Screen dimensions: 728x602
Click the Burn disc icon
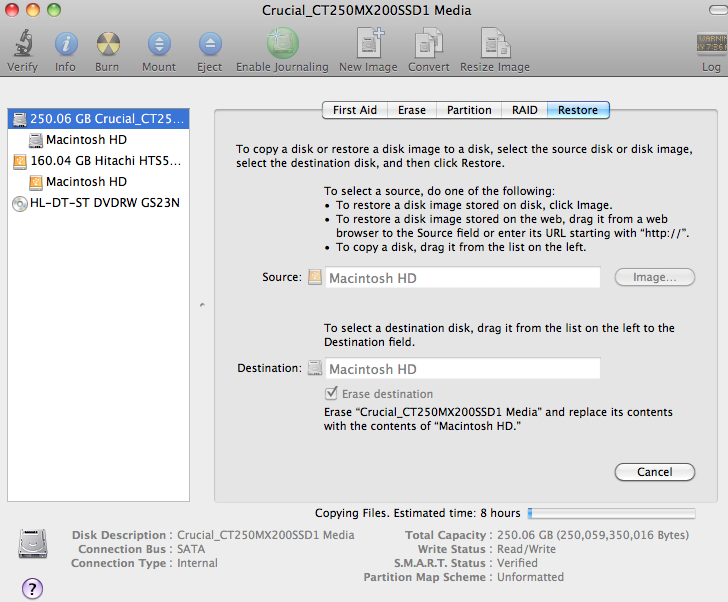pyautogui.click(x=108, y=44)
